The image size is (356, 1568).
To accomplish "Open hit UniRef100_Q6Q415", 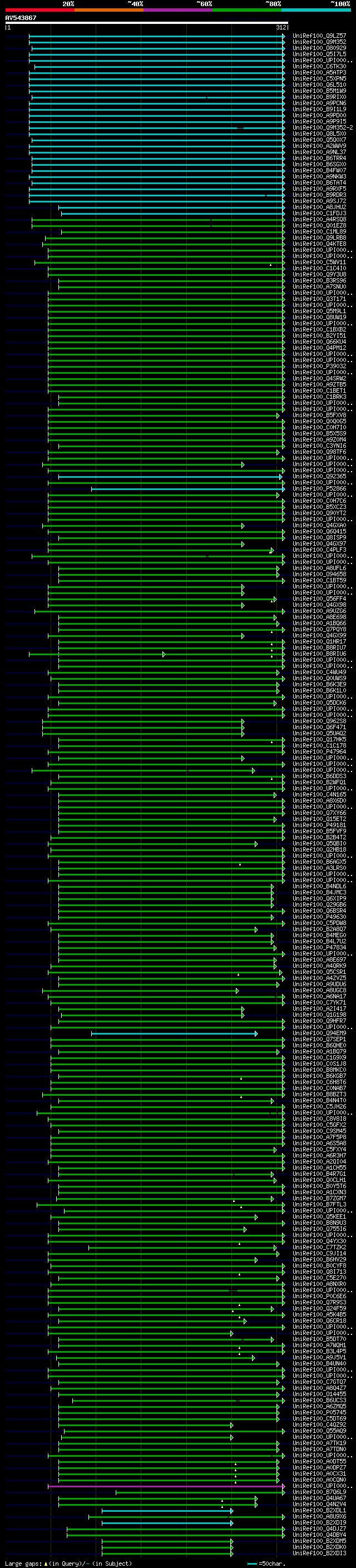I will click(319, 531).
